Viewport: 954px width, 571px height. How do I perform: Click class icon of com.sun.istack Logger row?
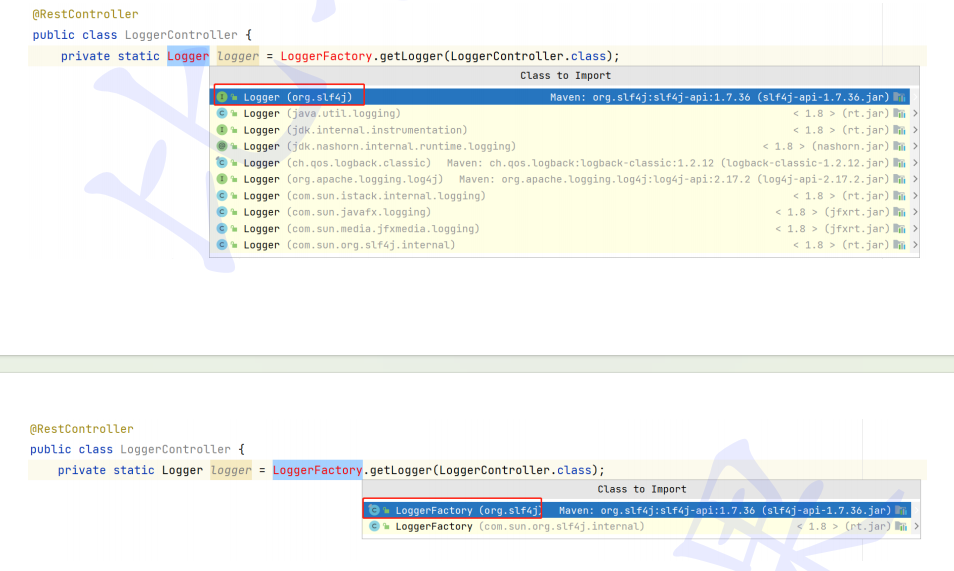[x=222, y=195]
